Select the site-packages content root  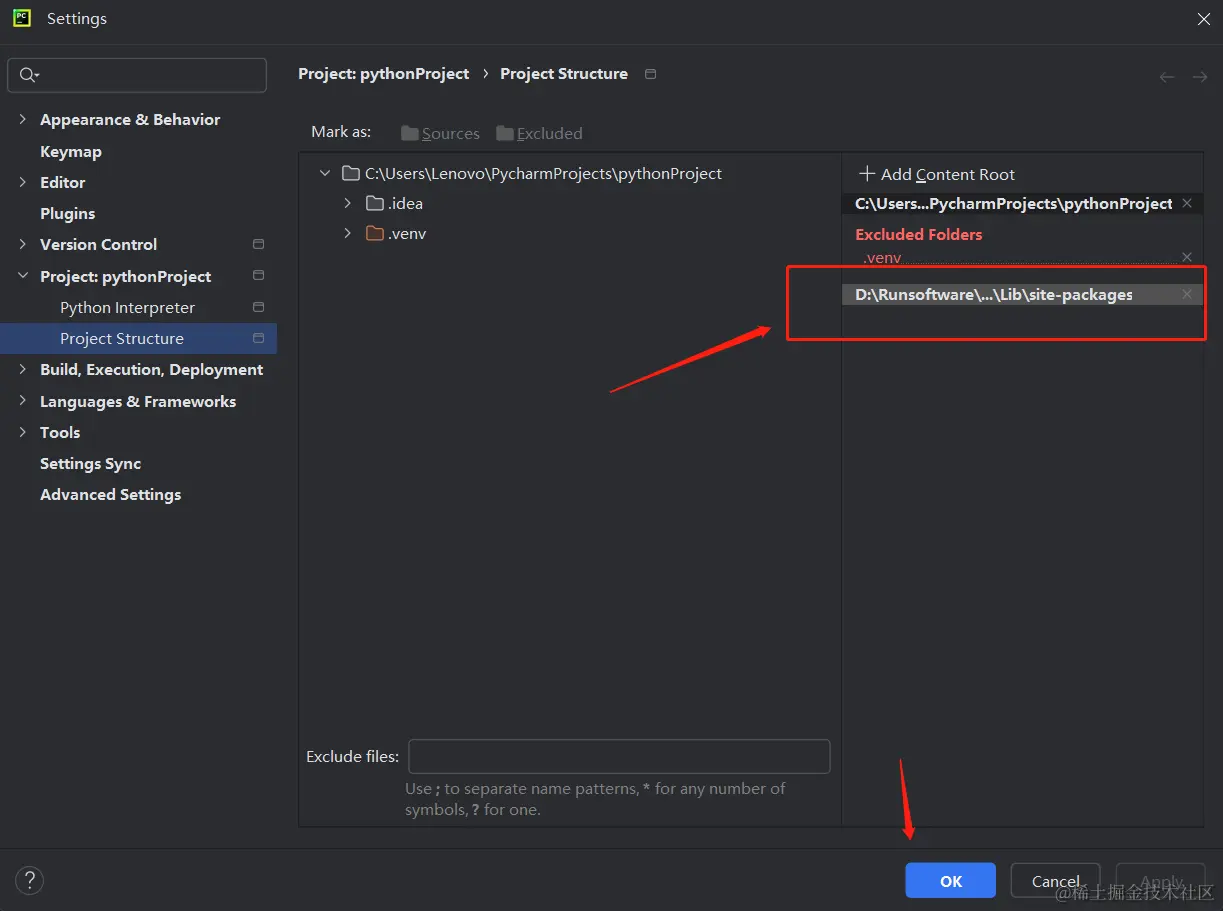(x=994, y=294)
